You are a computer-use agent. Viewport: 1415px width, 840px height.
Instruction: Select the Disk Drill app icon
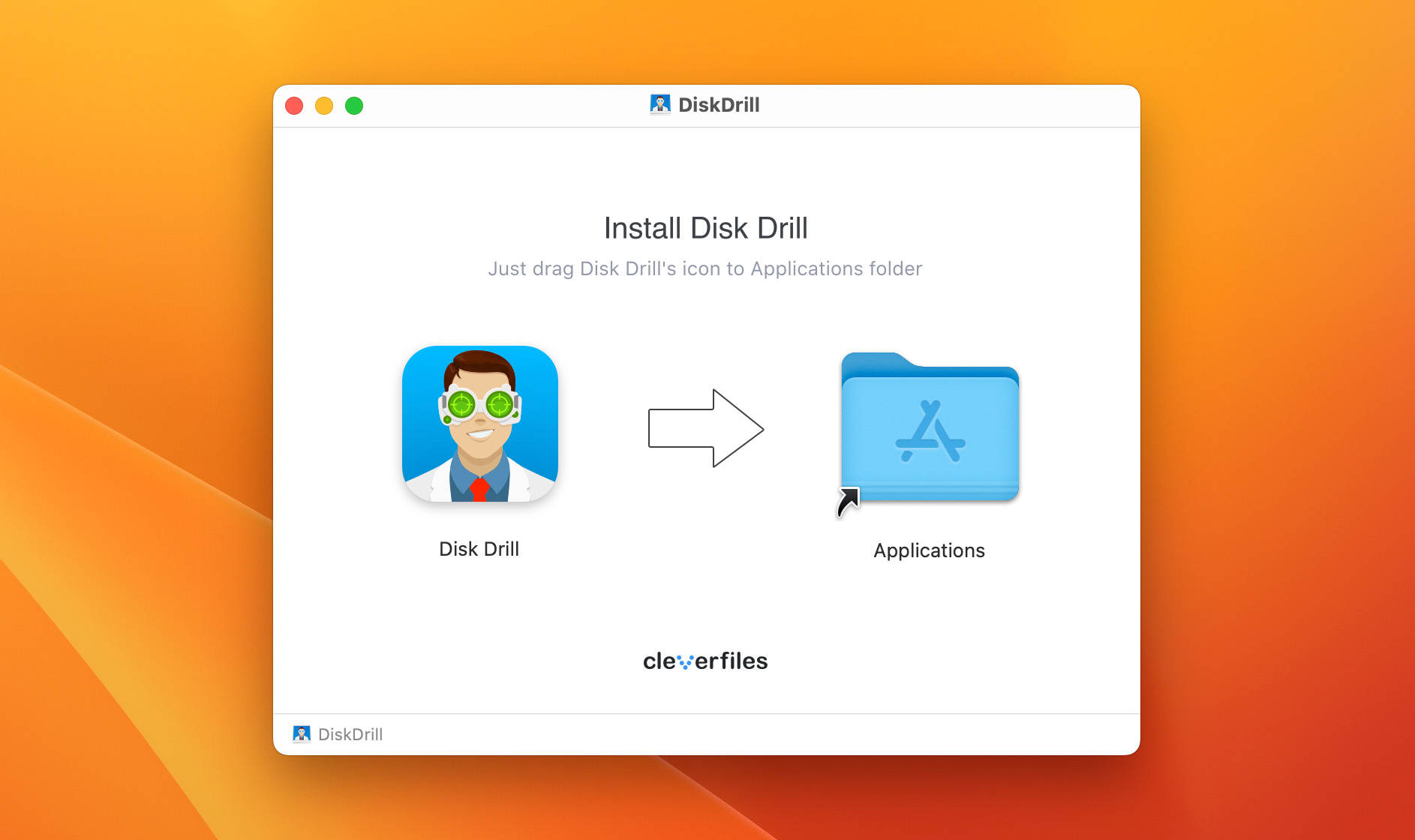[480, 424]
